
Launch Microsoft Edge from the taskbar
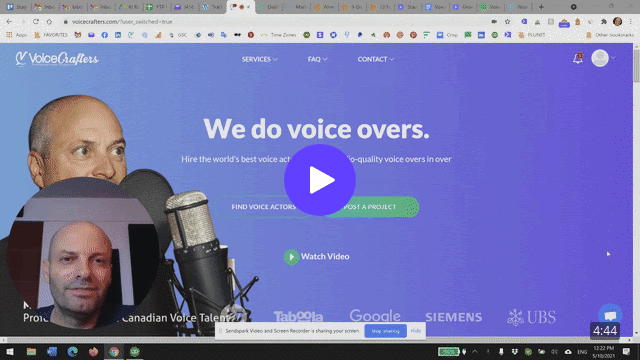73,351
